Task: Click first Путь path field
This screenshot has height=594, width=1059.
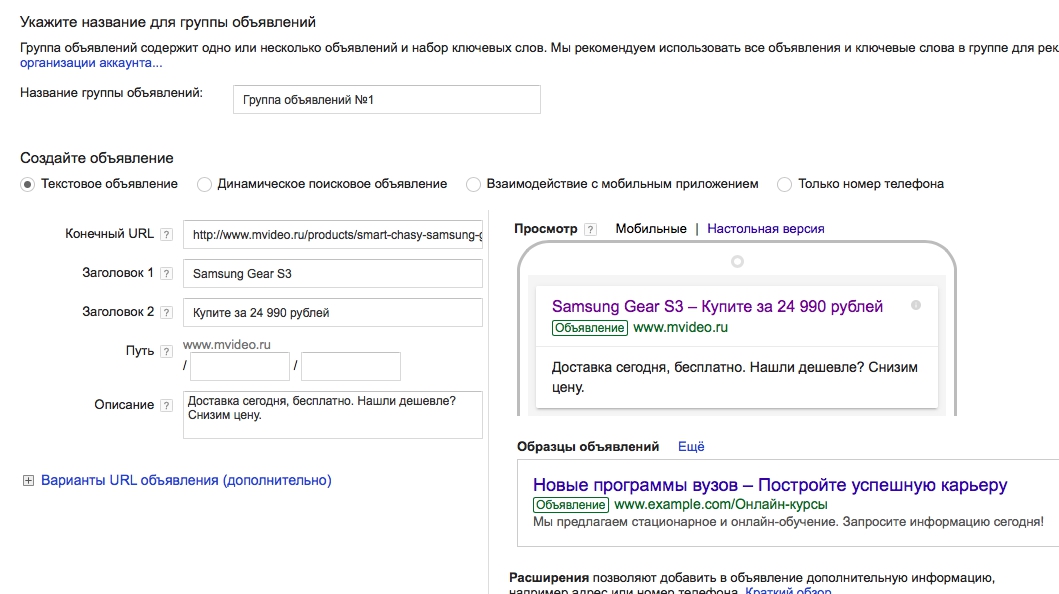Action: tap(240, 367)
